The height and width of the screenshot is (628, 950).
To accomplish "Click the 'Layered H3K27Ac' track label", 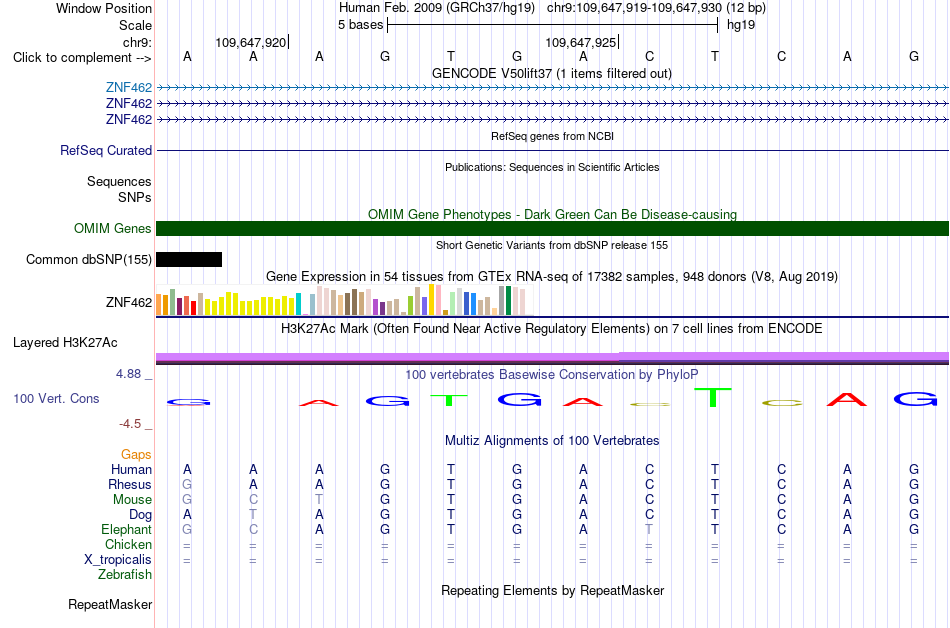I will [x=65, y=343].
